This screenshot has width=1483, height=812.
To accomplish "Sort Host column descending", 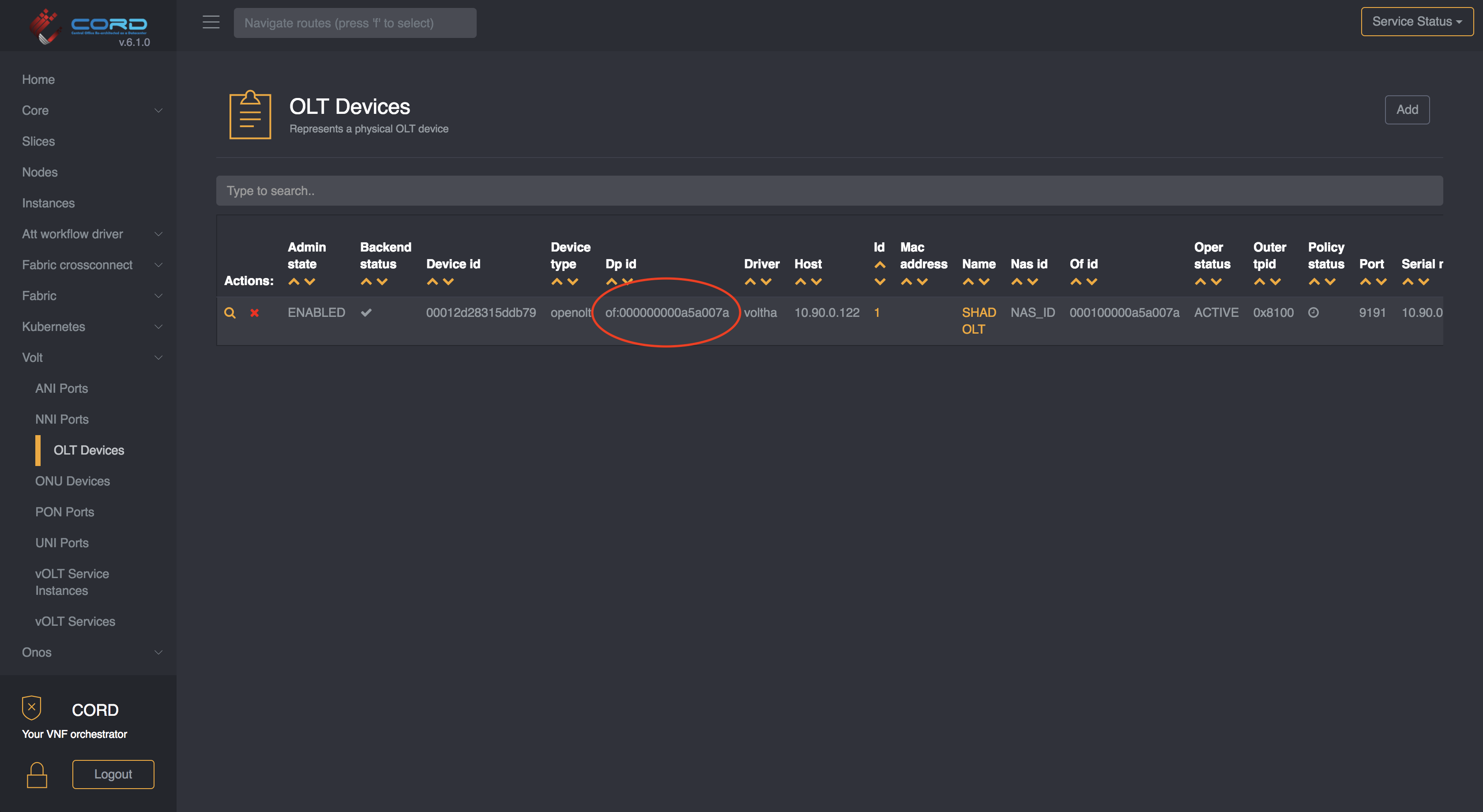I will click(x=817, y=282).
